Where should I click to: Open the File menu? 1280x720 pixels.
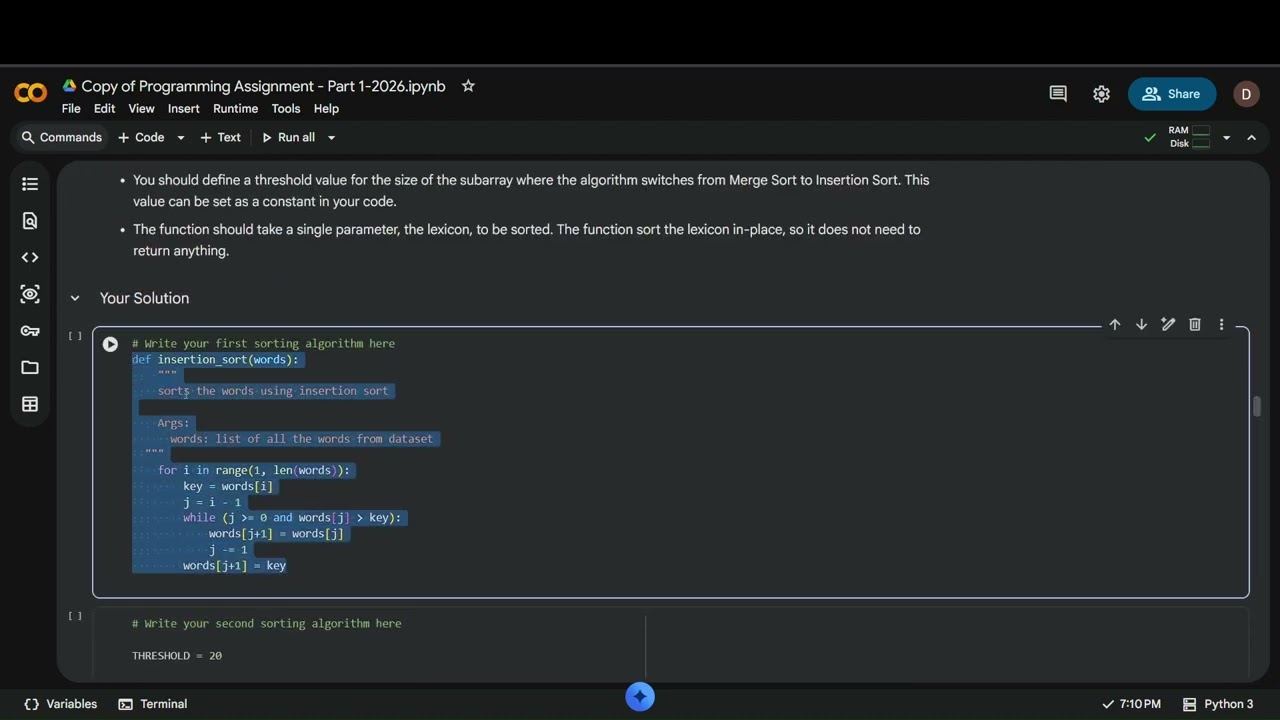[71, 109]
